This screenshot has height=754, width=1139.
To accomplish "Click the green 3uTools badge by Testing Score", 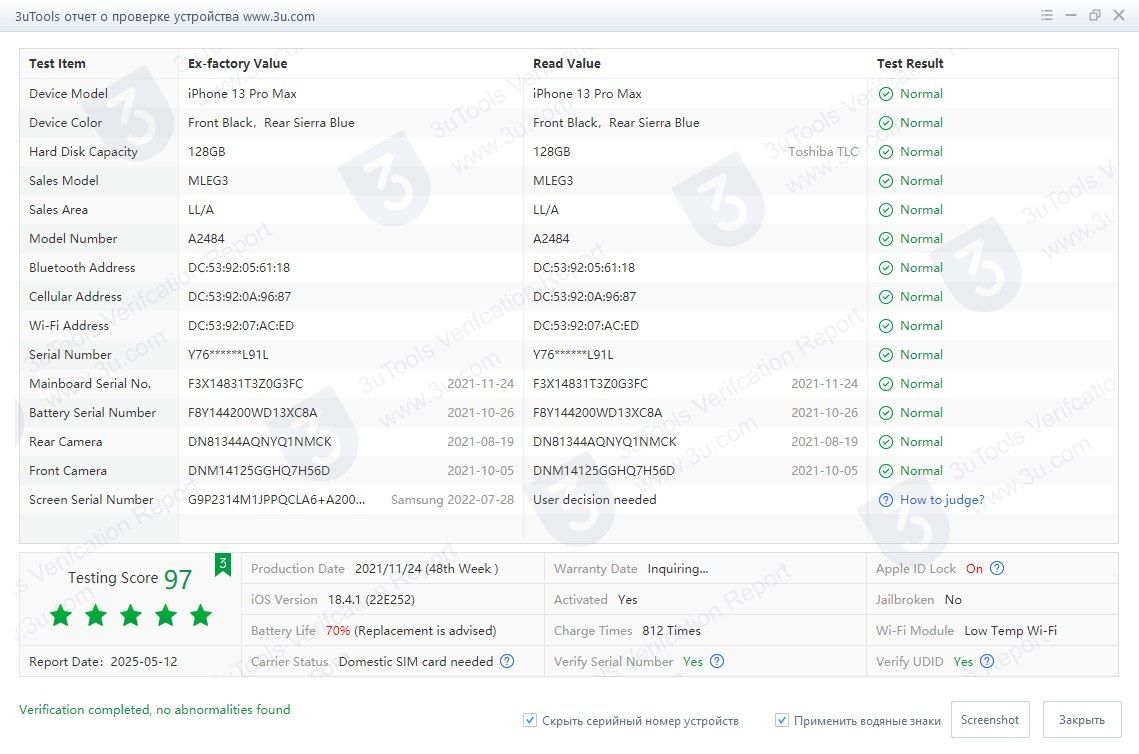I will point(222,564).
